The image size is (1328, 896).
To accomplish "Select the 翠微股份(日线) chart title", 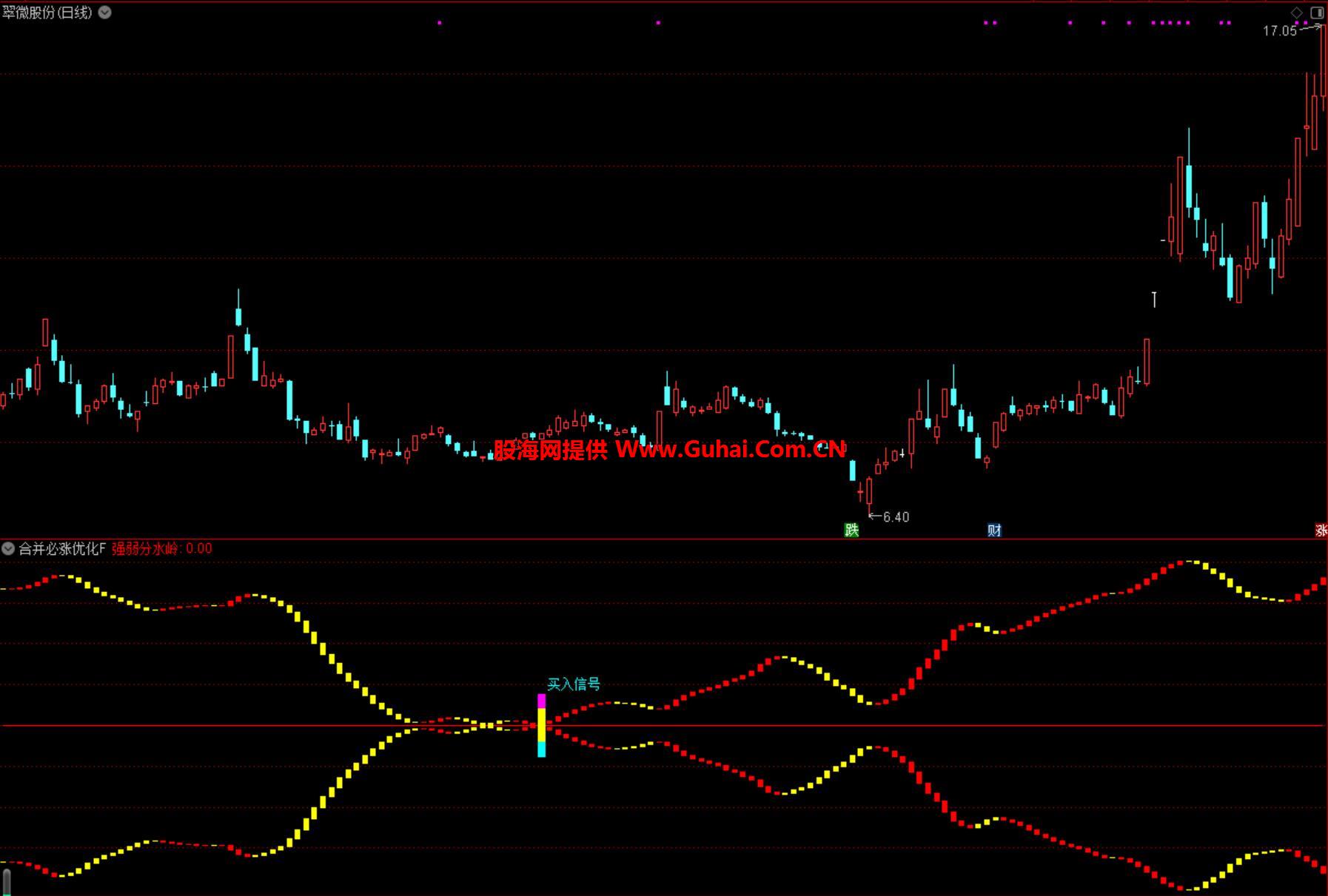I will pyautogui.click(x=47, y=13).
